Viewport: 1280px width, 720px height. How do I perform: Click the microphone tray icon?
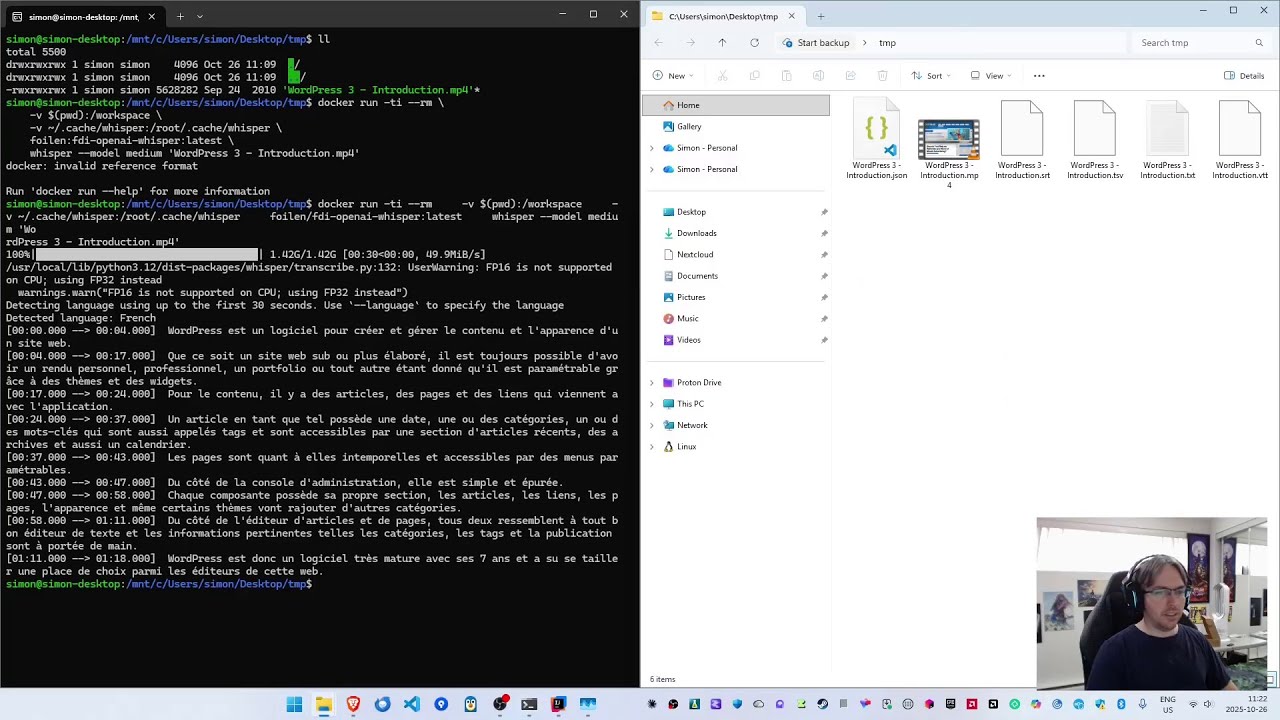click(1143, 704)
